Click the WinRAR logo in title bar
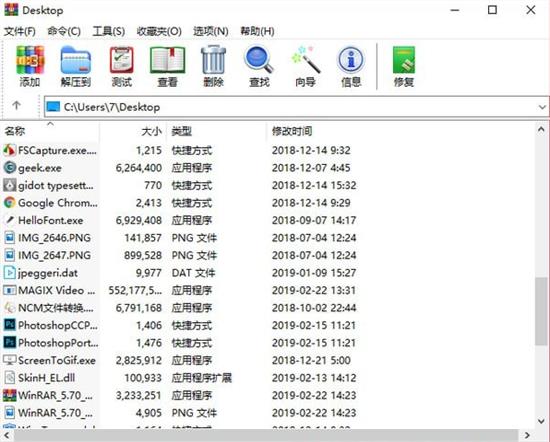 pyautogui.click(x=11, y=10)
